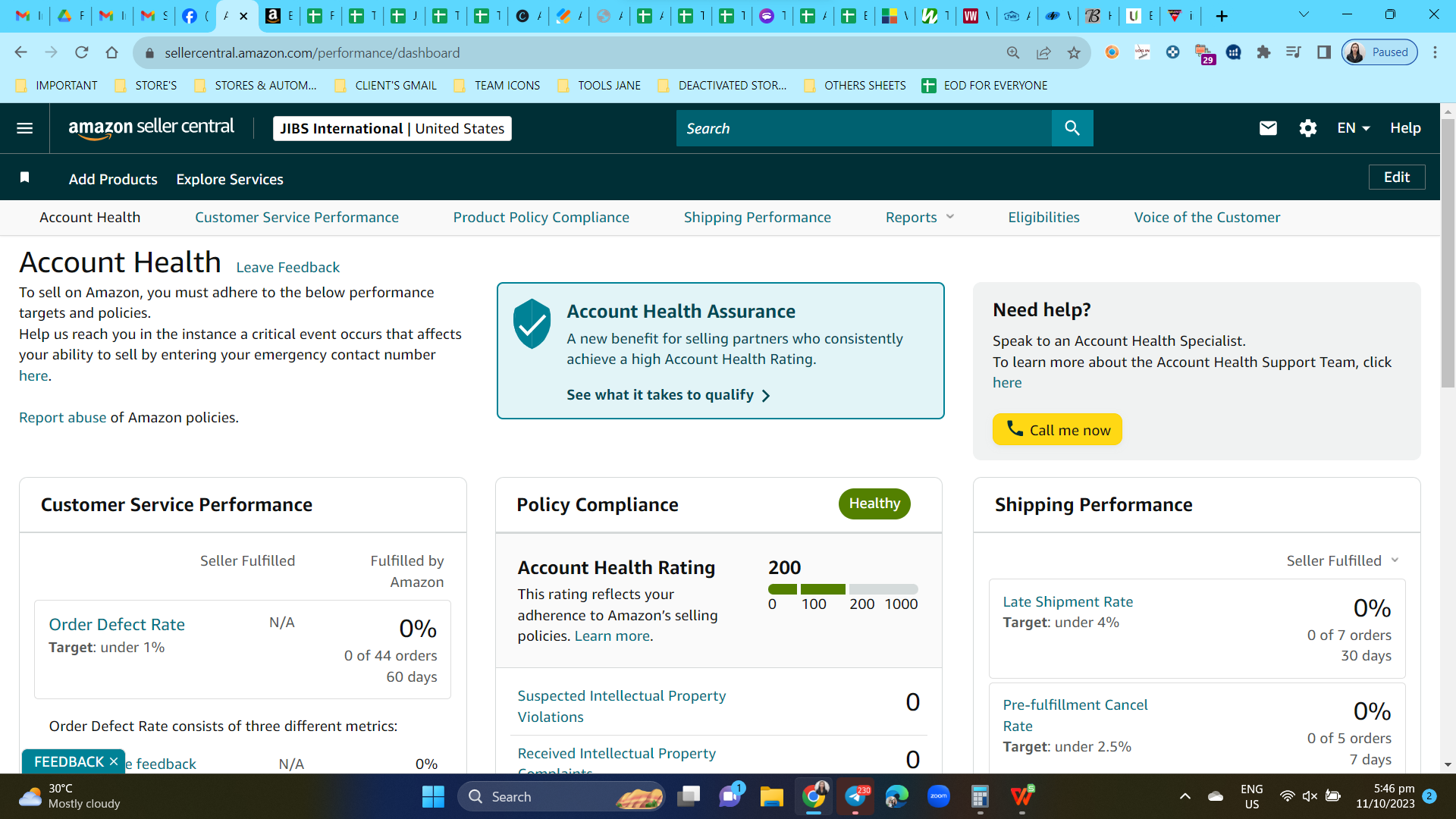Click Add Products in the navigation bar
This screenshot has height=819, width=1456.
(113, 179)
